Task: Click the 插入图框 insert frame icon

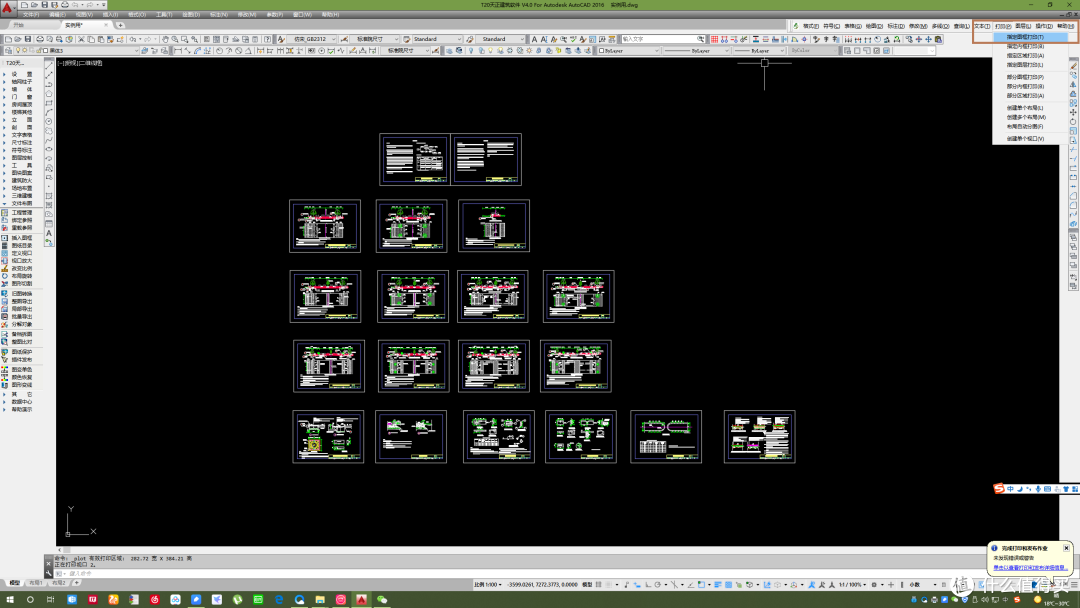Action: point(5,238)
